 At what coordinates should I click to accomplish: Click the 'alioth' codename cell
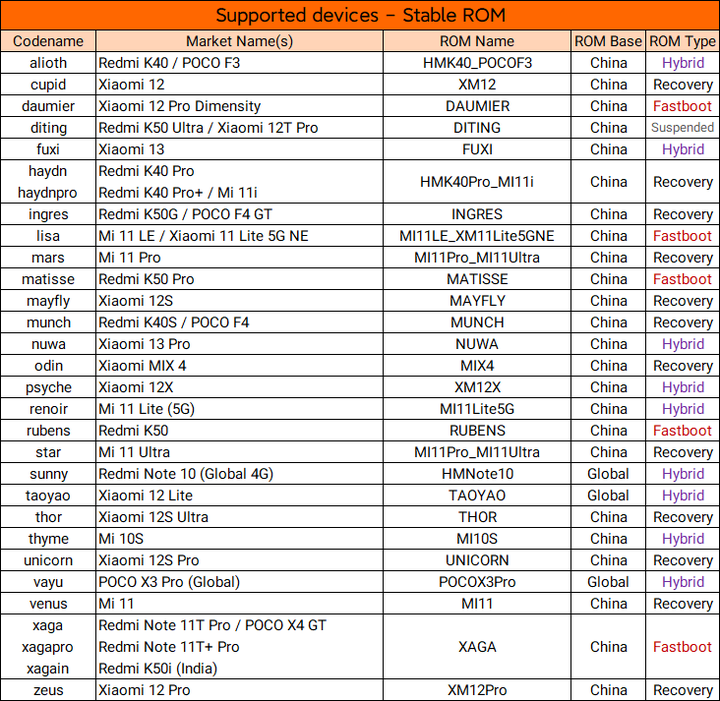pos(48,63)
